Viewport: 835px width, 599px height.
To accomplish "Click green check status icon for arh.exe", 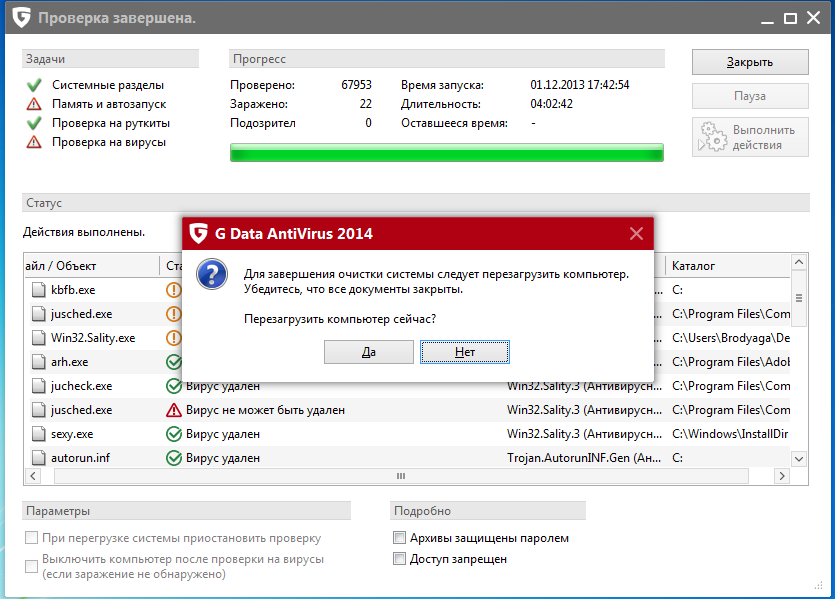I will pyautogui.click(x=174, y=362).
